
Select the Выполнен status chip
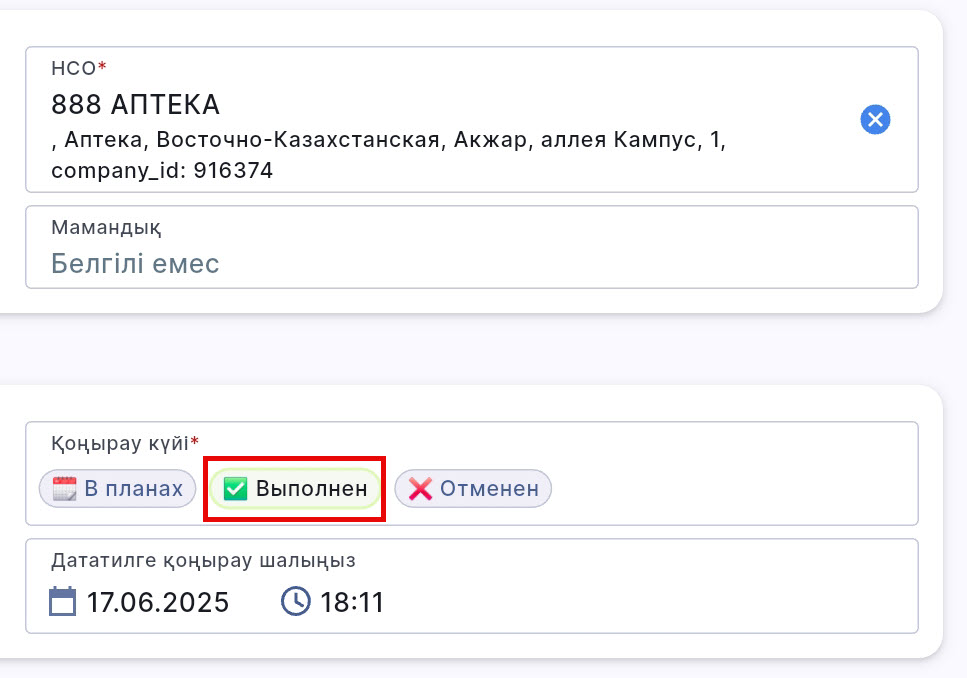(295, 489)
